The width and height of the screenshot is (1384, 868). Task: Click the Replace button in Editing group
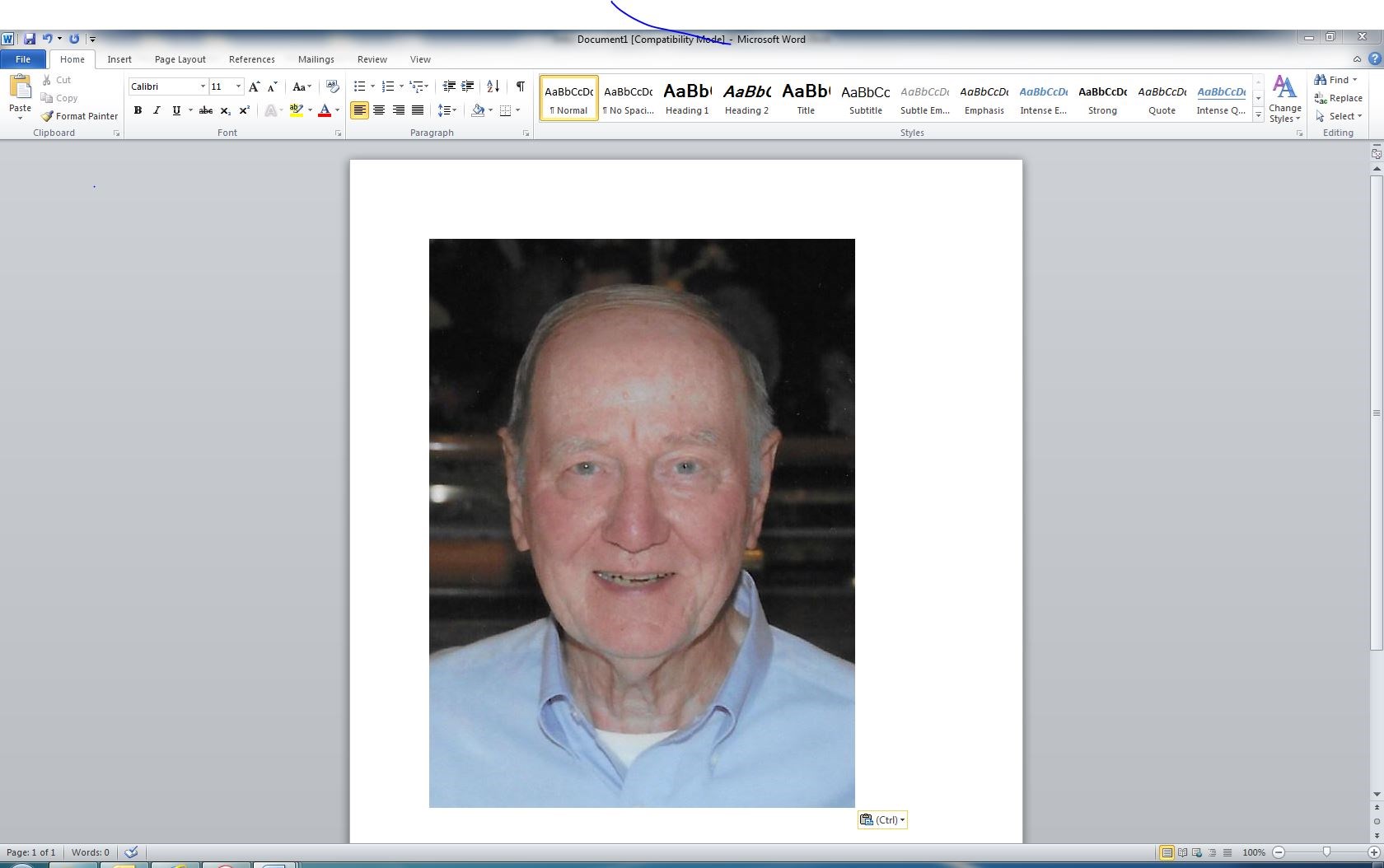1339,98
